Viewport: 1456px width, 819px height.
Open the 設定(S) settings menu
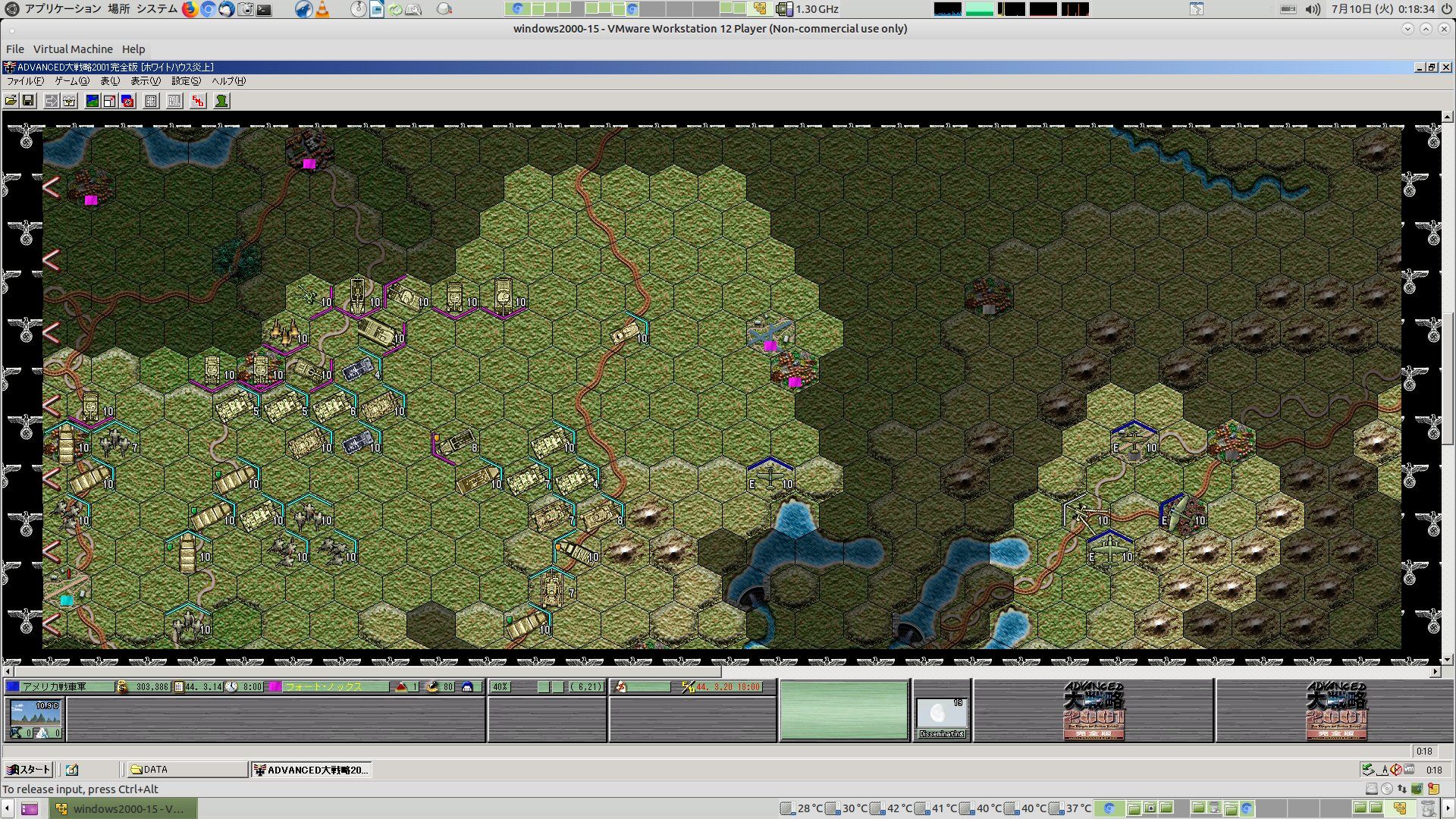tap(186, 81)
